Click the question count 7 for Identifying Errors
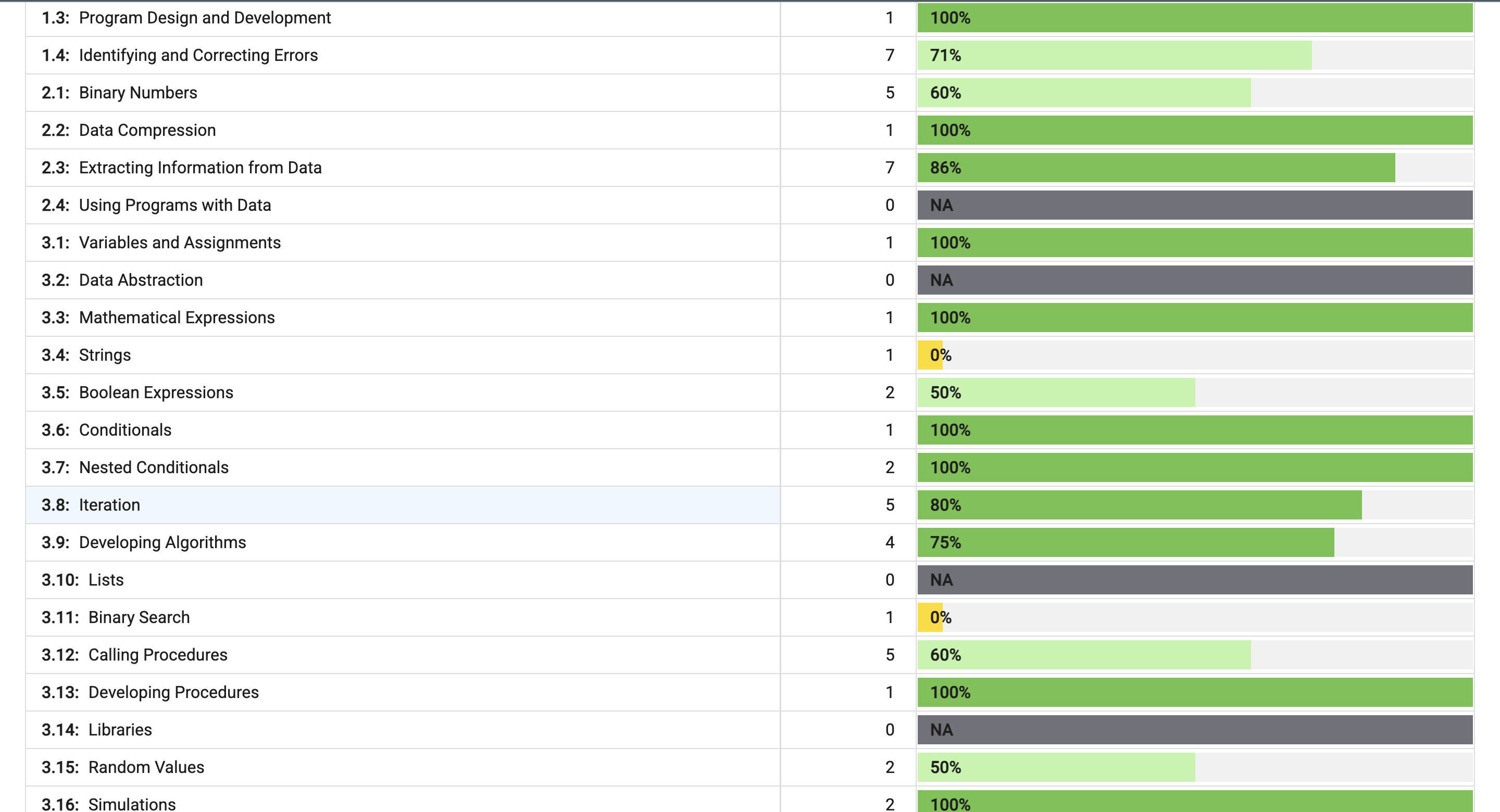The height and width of the screenshot is (812, 1500). 889,55
